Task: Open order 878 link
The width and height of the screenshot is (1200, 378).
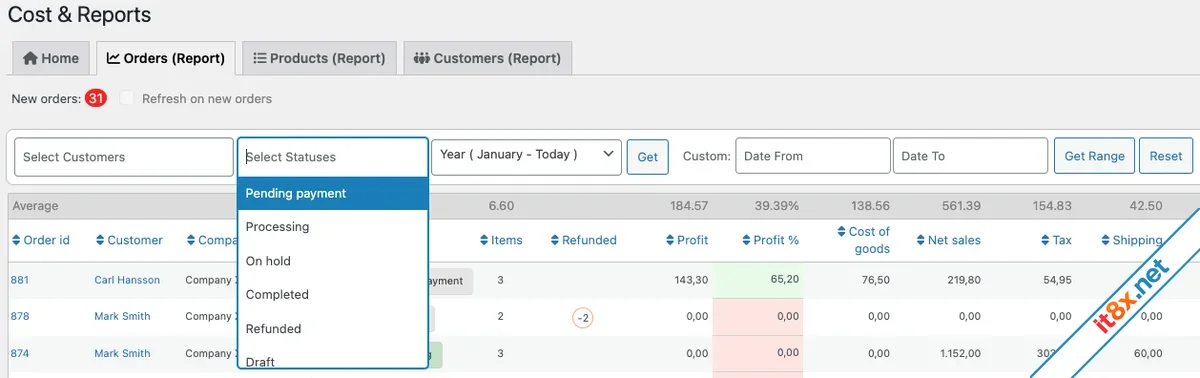Action: click(x=20, y=316)
